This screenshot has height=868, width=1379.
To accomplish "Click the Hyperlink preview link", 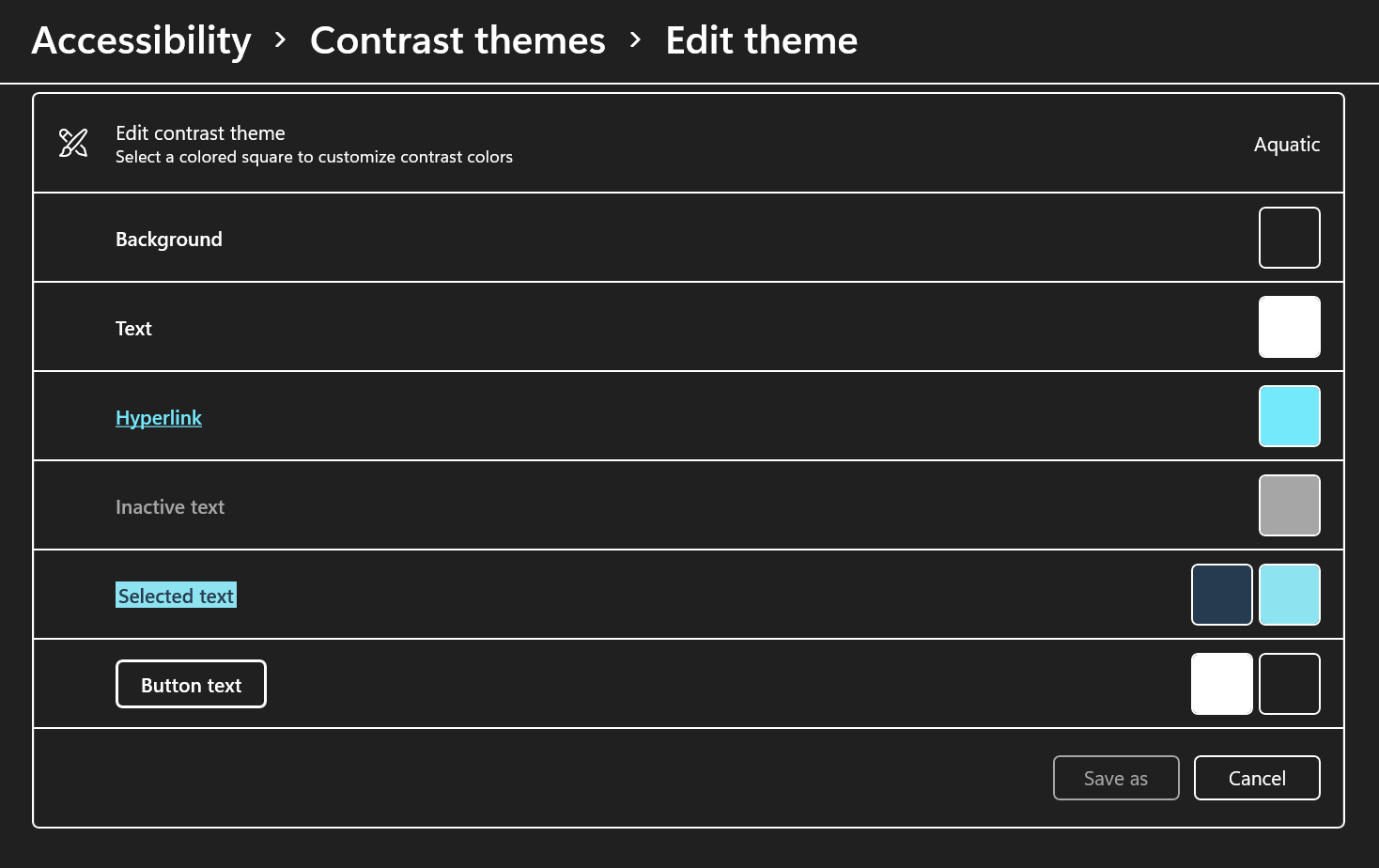I will (x=159, y=418).
